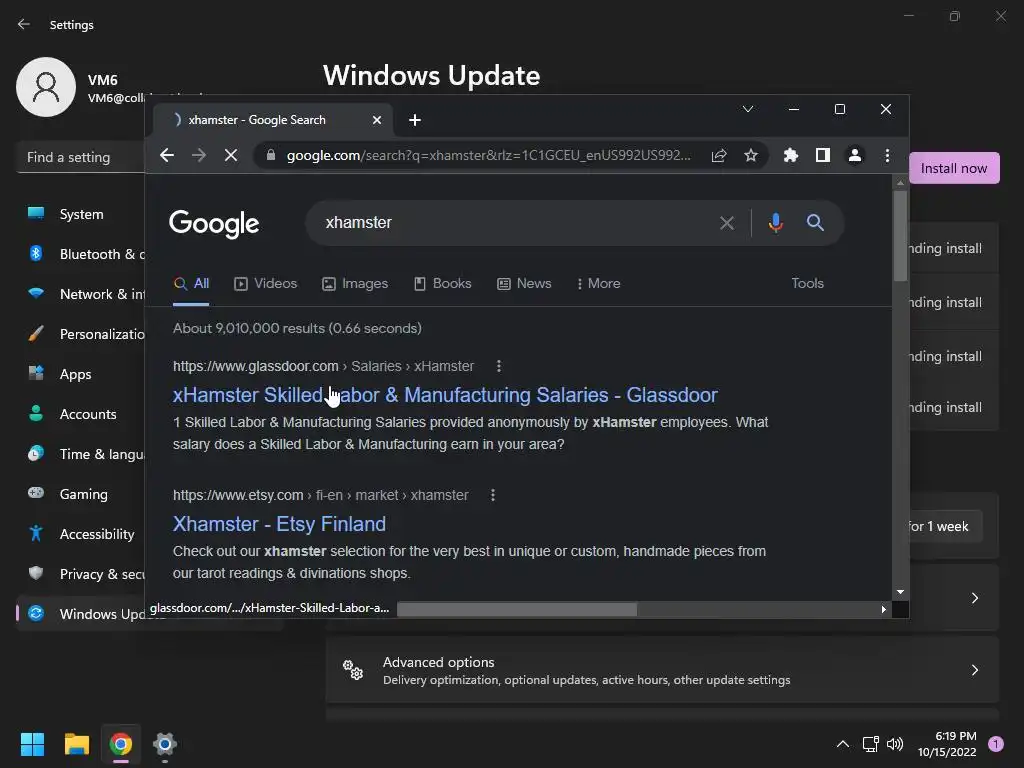Open a new Chrome tab
1024x768 pixels.
415,120
